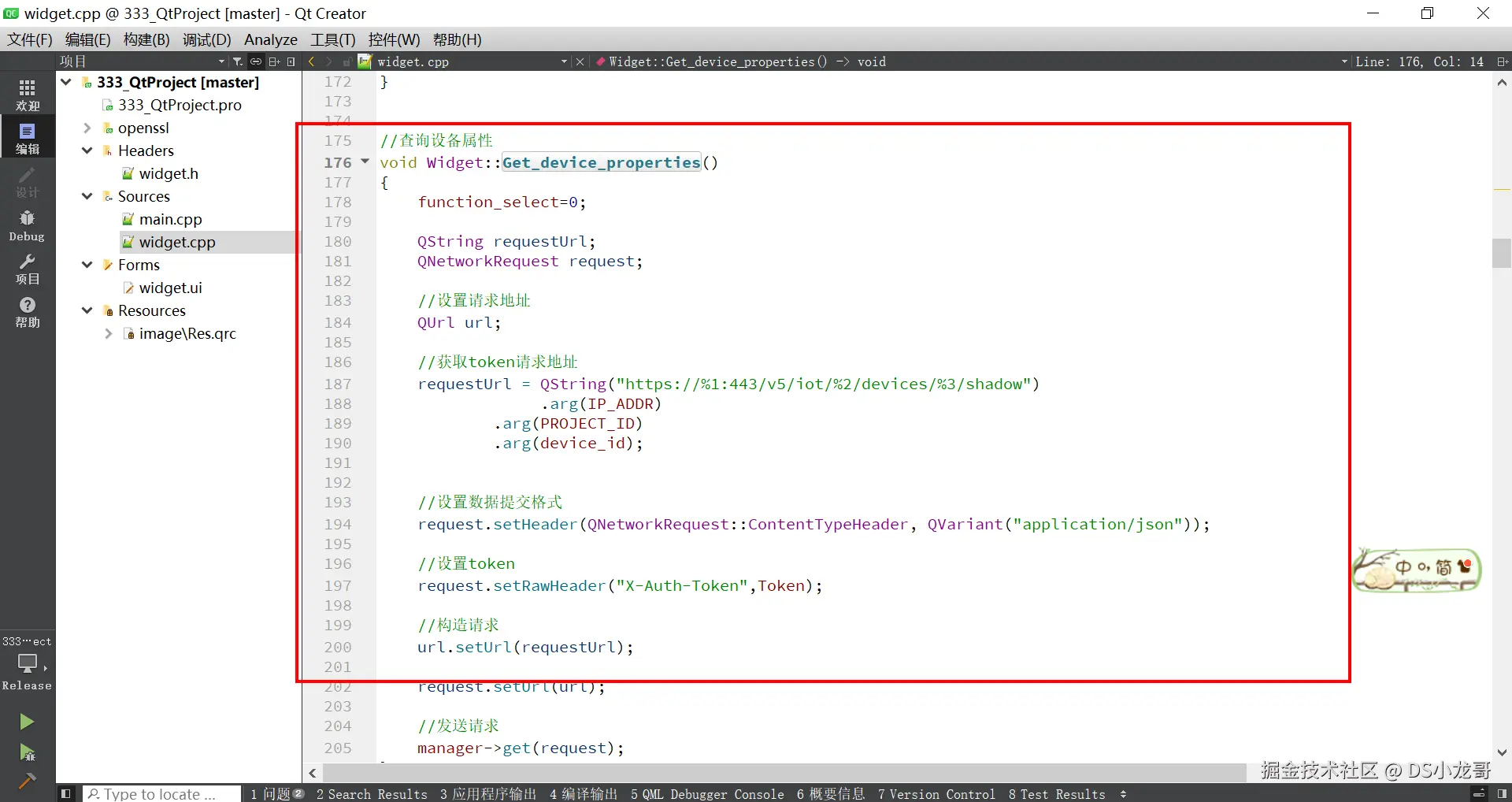Open the 编辑(E) menu

pos(87,39)
